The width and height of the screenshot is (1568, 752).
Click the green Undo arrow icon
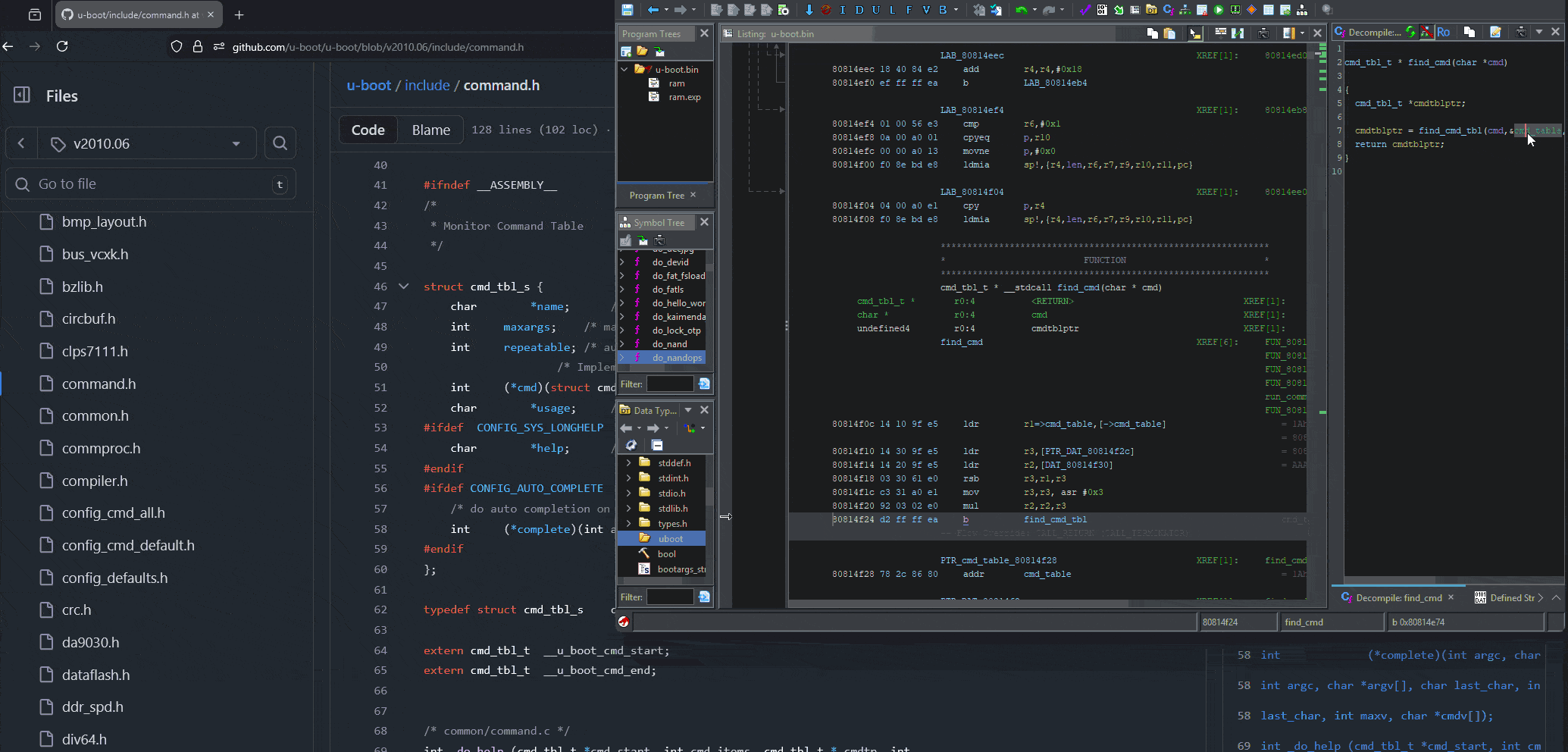(x=1021, y=10)
